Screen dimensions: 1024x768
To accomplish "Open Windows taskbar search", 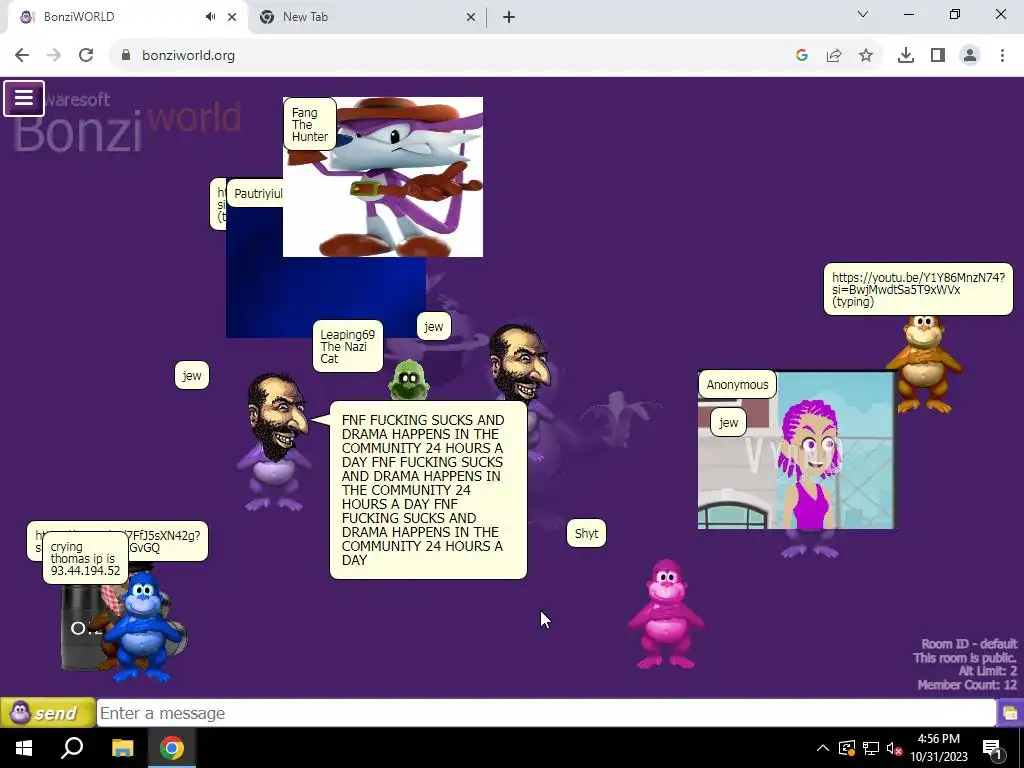I will tap(72, 748).
